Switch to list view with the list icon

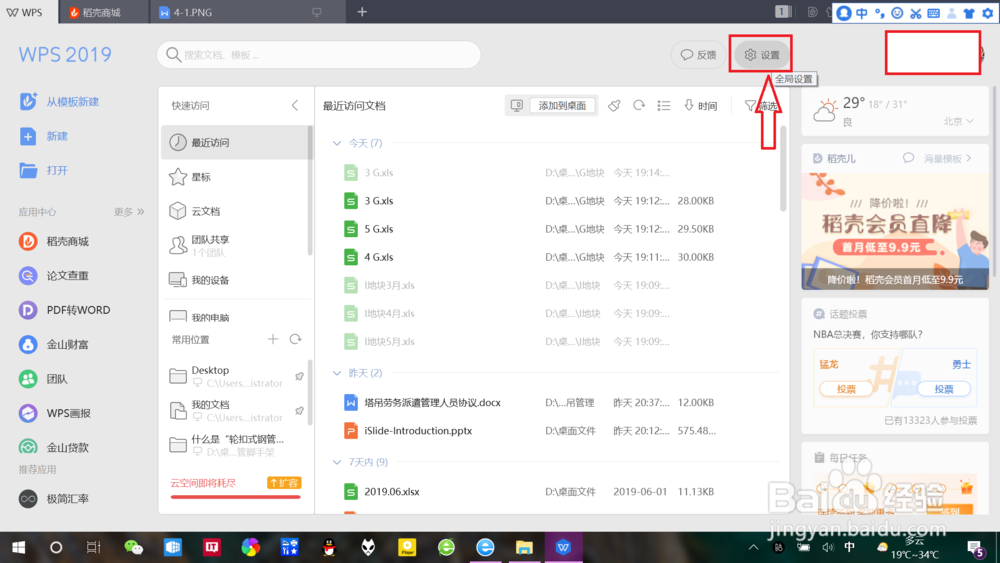click(664, 105)
